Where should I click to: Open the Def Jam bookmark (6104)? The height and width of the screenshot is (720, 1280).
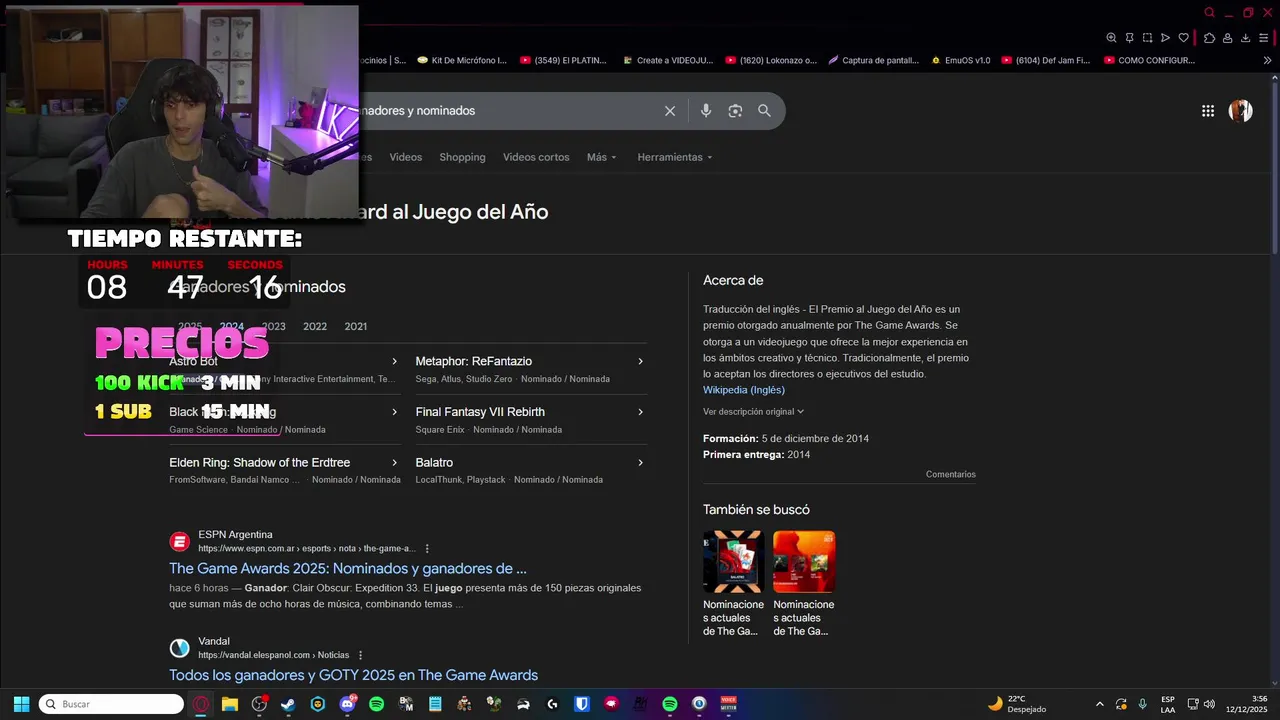click(x=1045, y=60)
